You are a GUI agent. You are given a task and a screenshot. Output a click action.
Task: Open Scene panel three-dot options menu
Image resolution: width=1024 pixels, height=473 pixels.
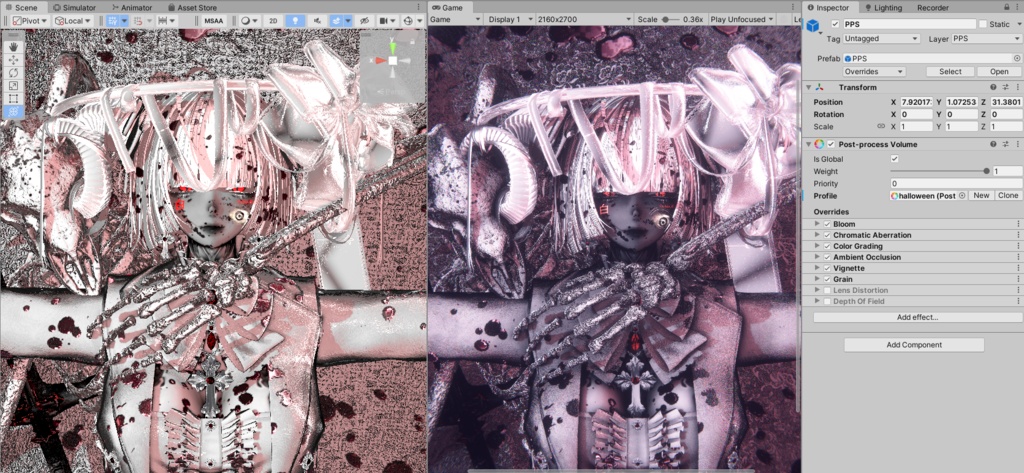418,7
